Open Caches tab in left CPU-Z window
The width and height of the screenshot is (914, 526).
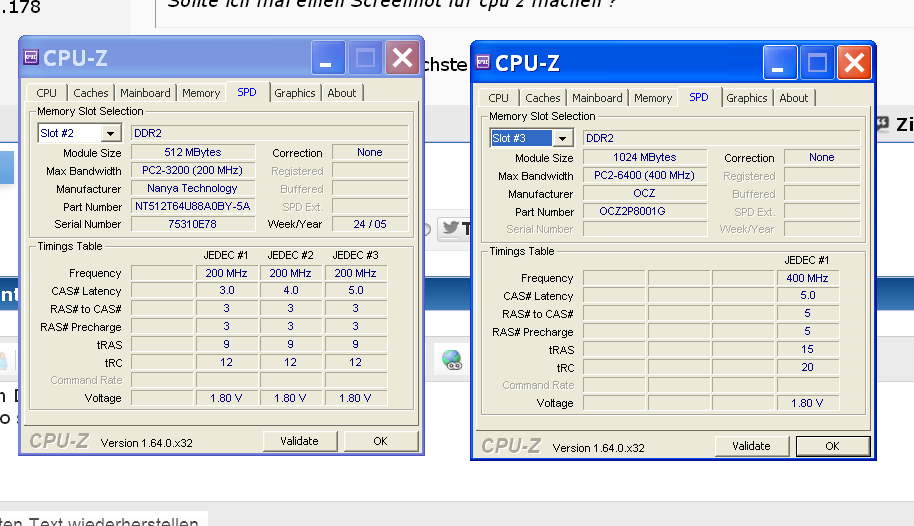click(90, 93)
